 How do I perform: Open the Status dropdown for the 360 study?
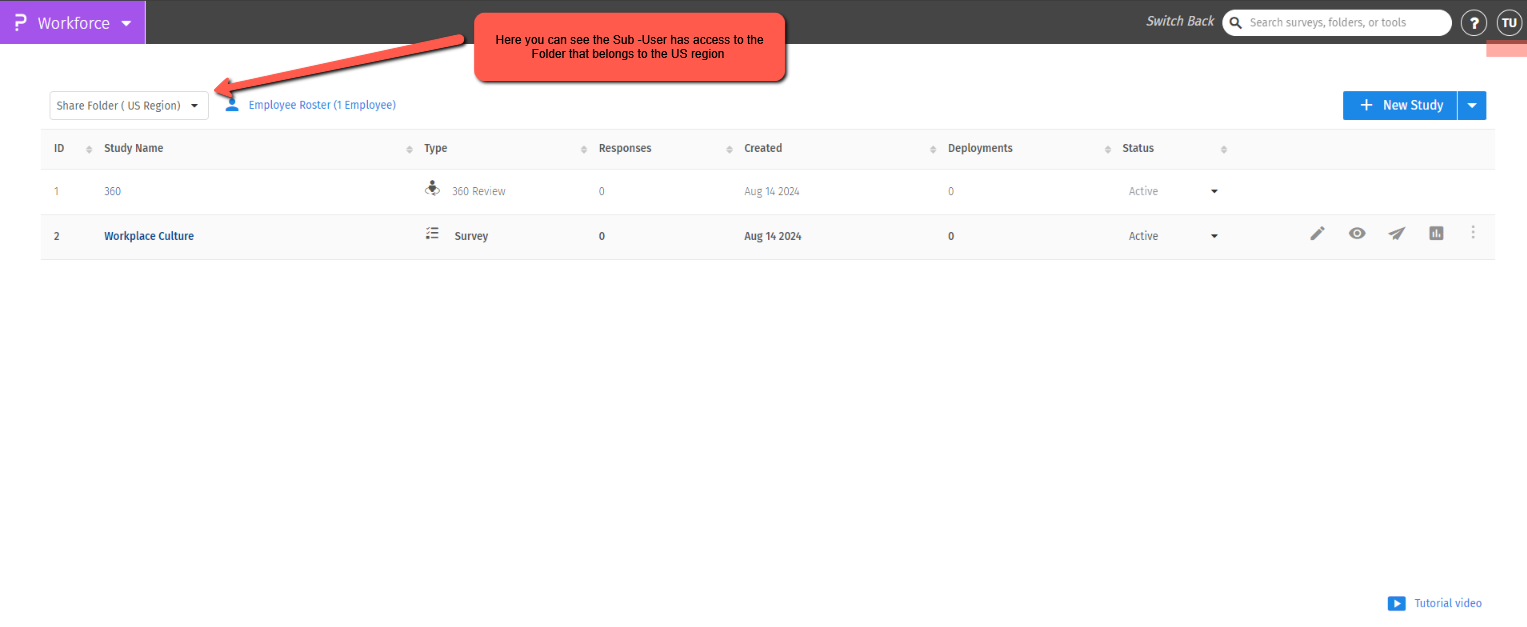click(x=1213, y=191)
